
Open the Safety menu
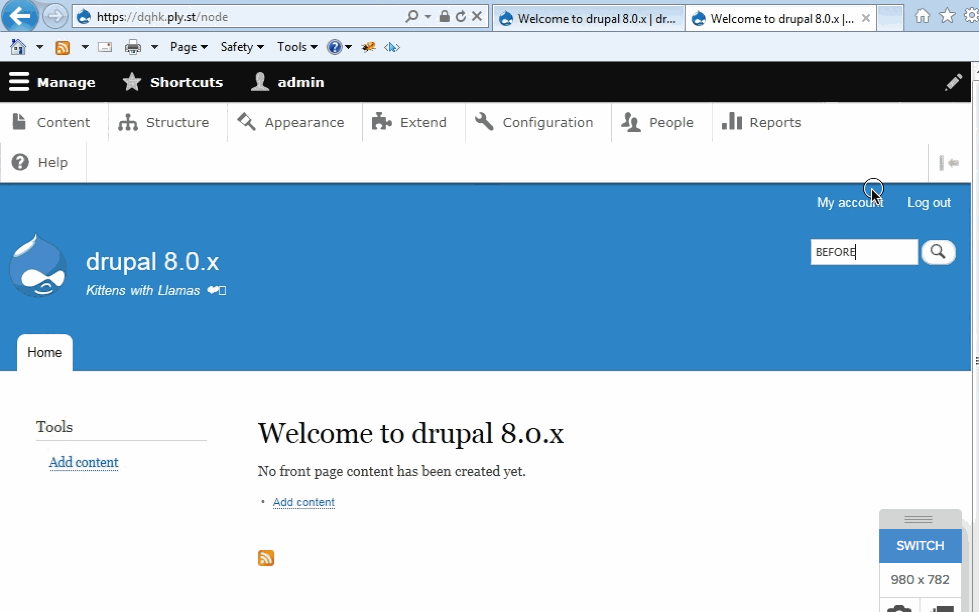242,47
